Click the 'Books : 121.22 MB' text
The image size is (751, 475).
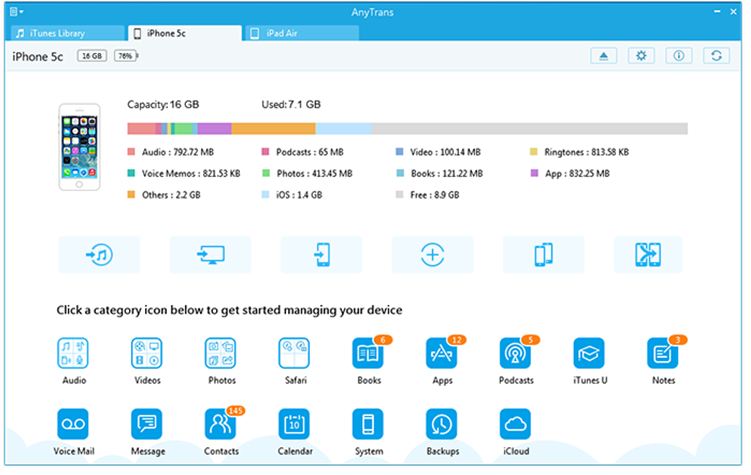[446, 173]
